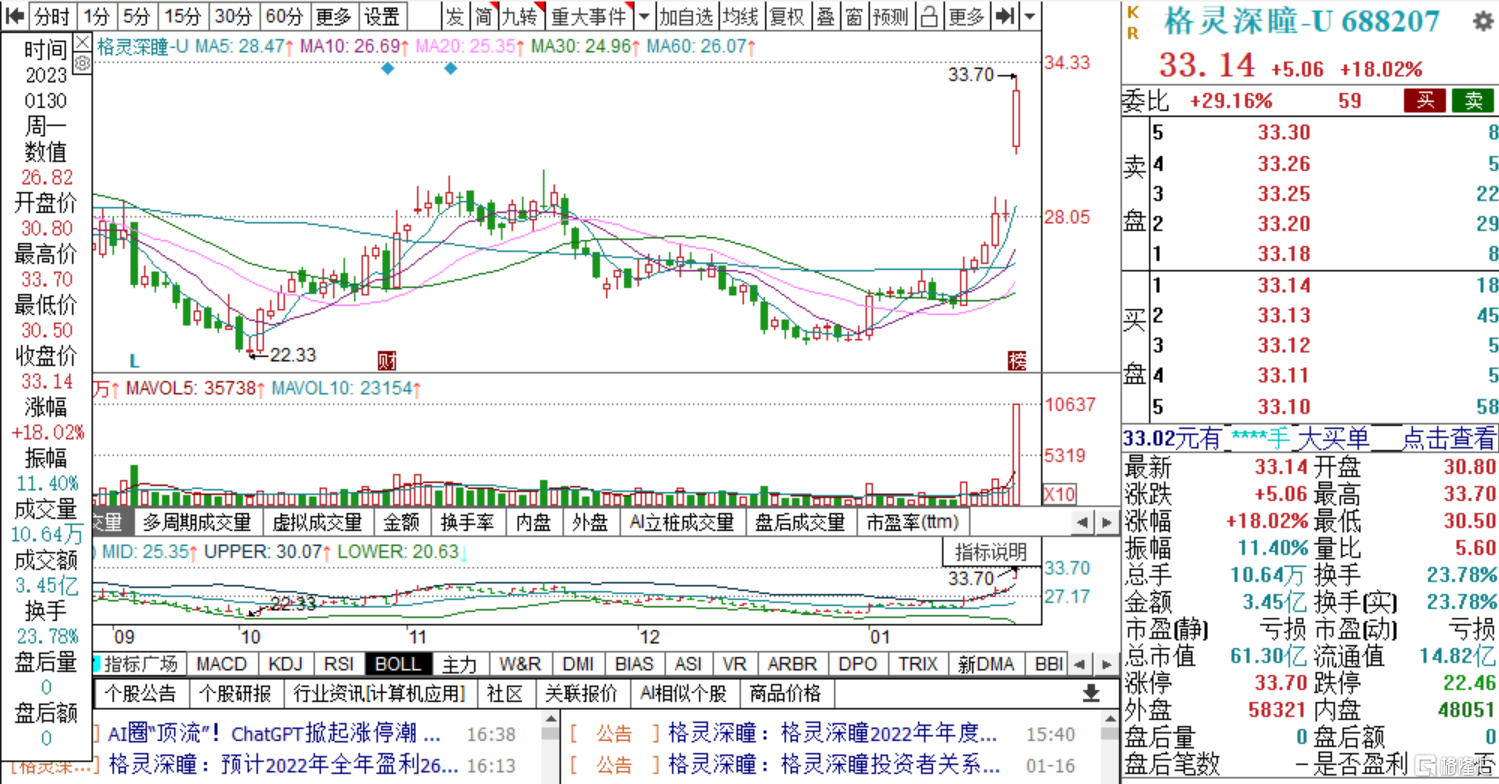
Task: Toggle the 均线 moving averages
Action: [740, 16]
